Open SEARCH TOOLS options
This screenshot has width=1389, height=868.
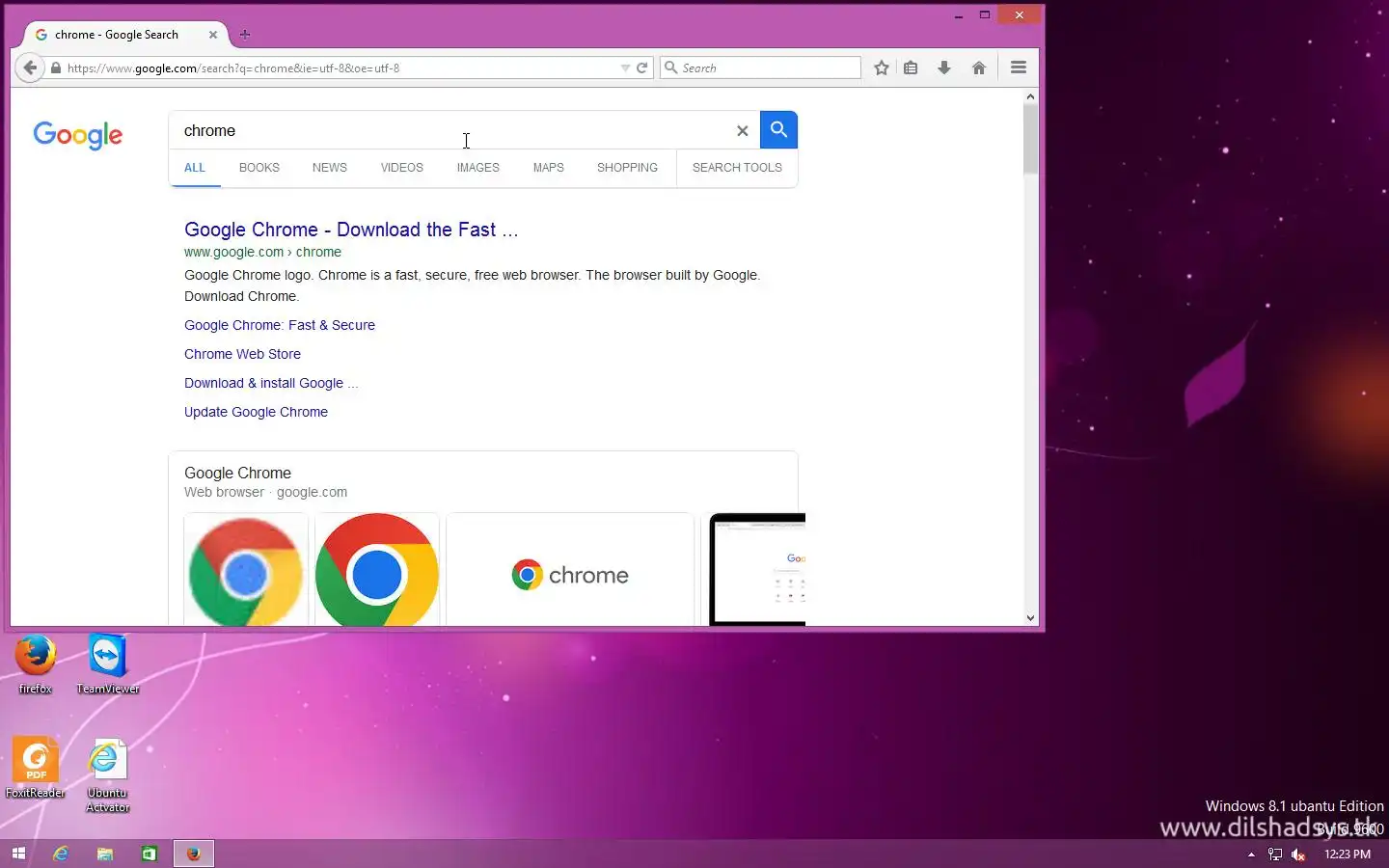(737, 168)
